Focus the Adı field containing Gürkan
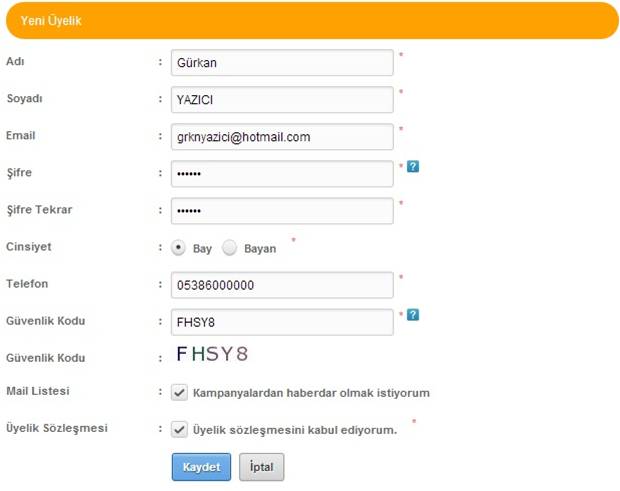 282,62
